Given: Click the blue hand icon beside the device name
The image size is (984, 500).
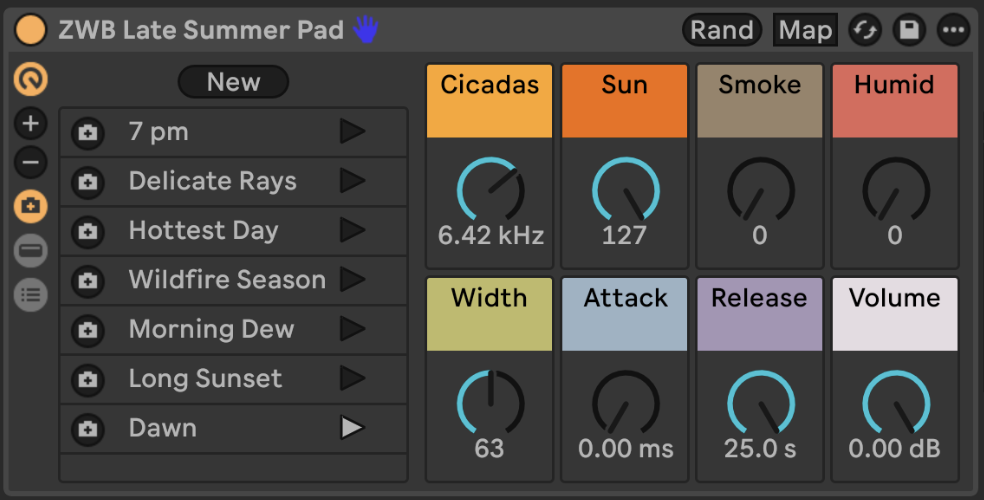Looking at the screenshot, I should [x=367, y=30].
